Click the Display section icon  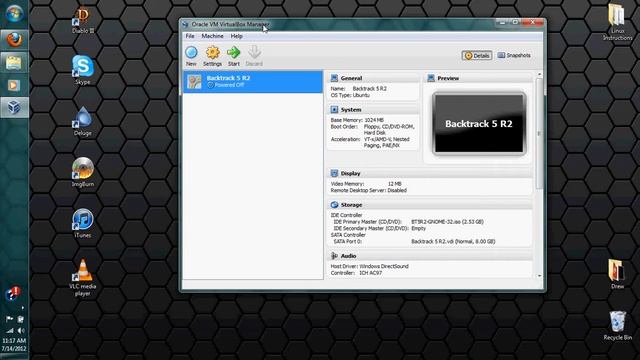[334, 173]
